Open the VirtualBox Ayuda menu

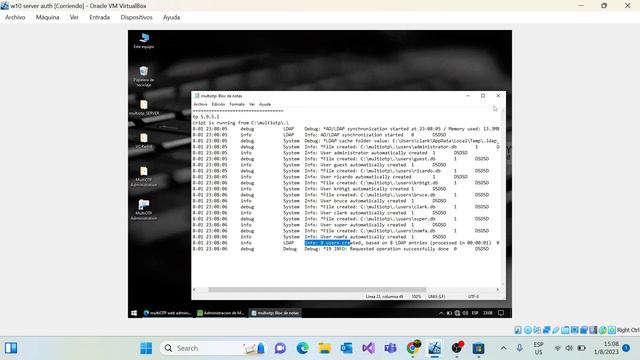171,17
